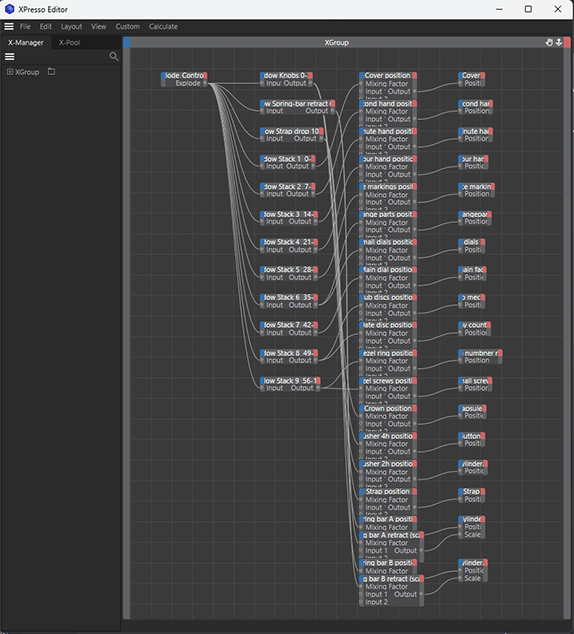Viewport: 574px width, 634px height.
Task: Click blue input corner of Stack 5 node
Action: coord(262,270)
